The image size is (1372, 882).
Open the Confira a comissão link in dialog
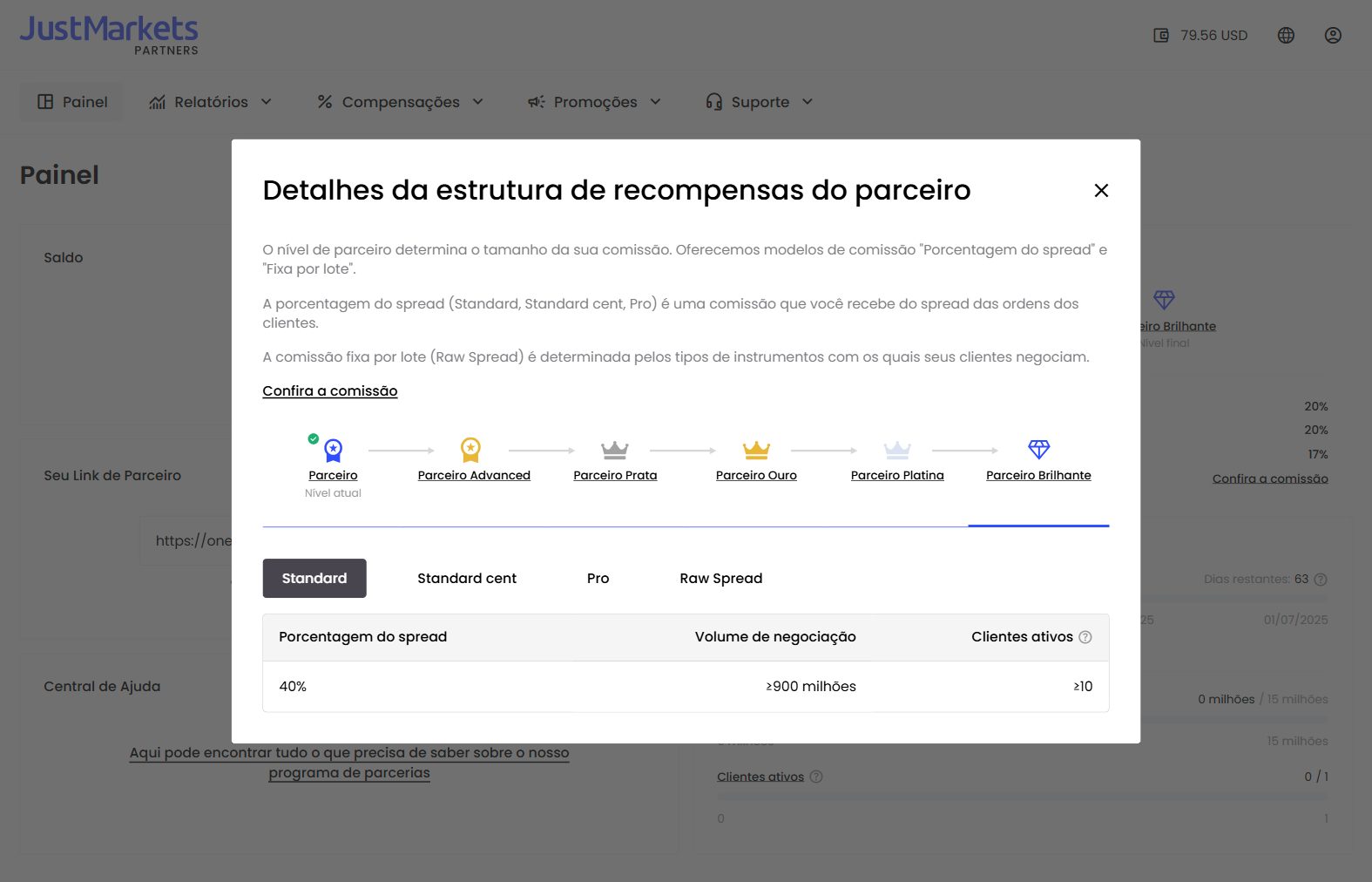[330, 391]
